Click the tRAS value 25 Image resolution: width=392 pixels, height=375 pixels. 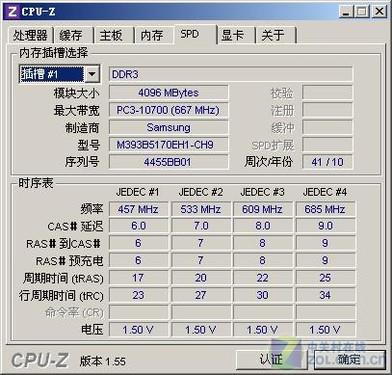325,278
